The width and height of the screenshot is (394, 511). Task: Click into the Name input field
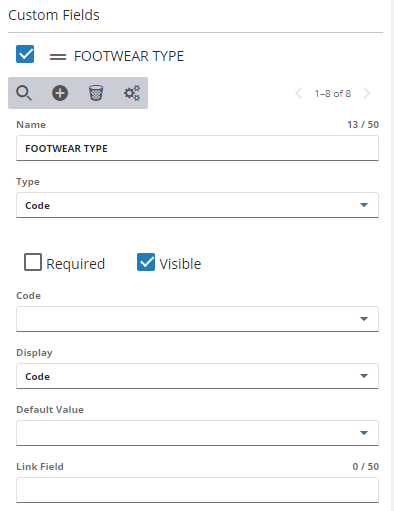coord(197,148)
